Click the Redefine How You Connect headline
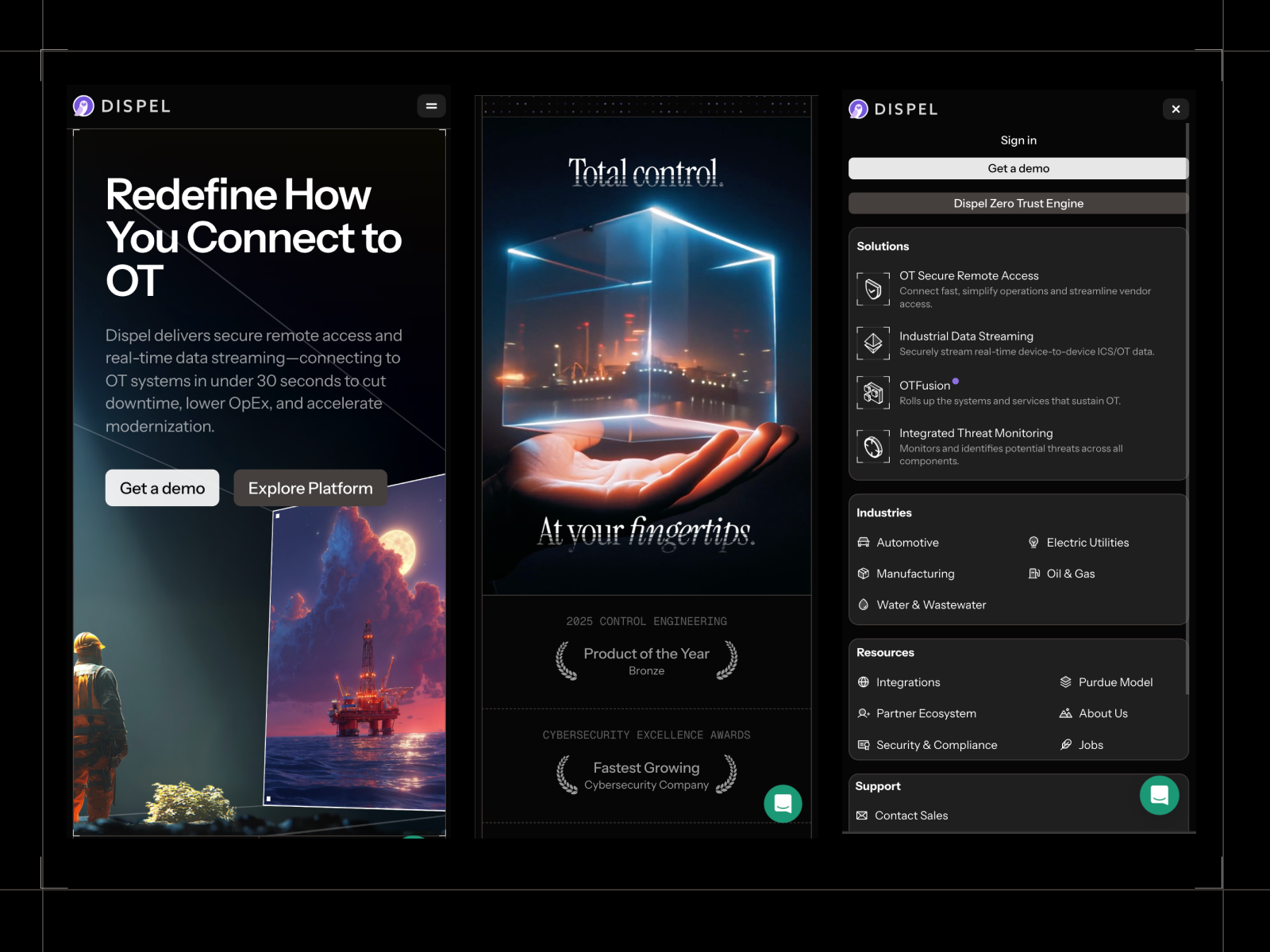 pos(254,237)
